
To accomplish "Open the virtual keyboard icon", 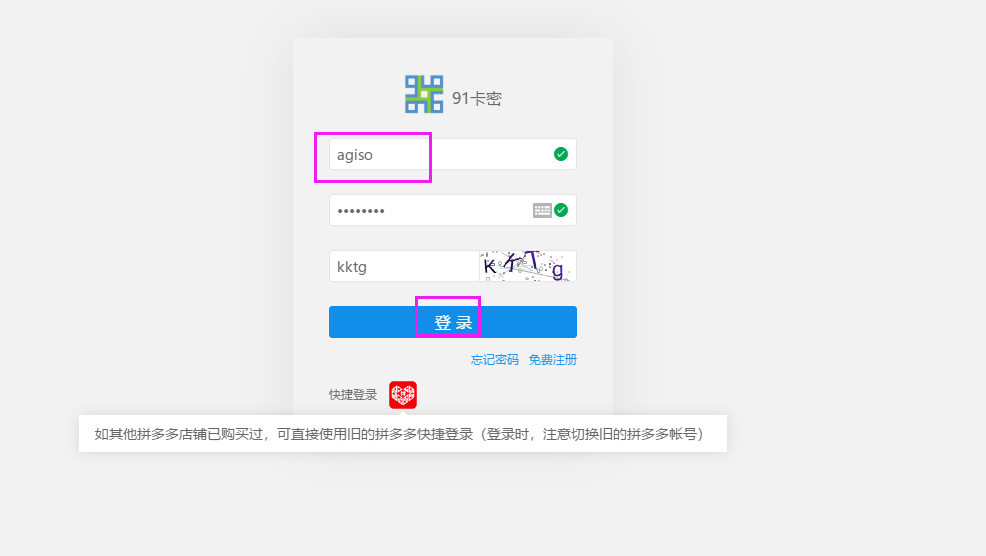I will point(542,210).
